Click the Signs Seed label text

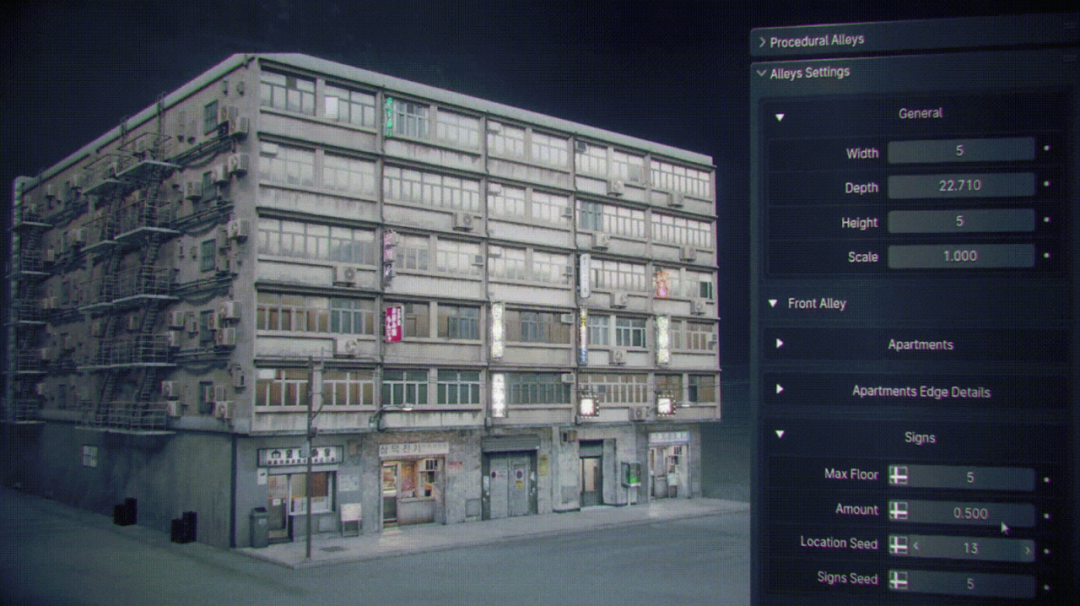[847, 578]
